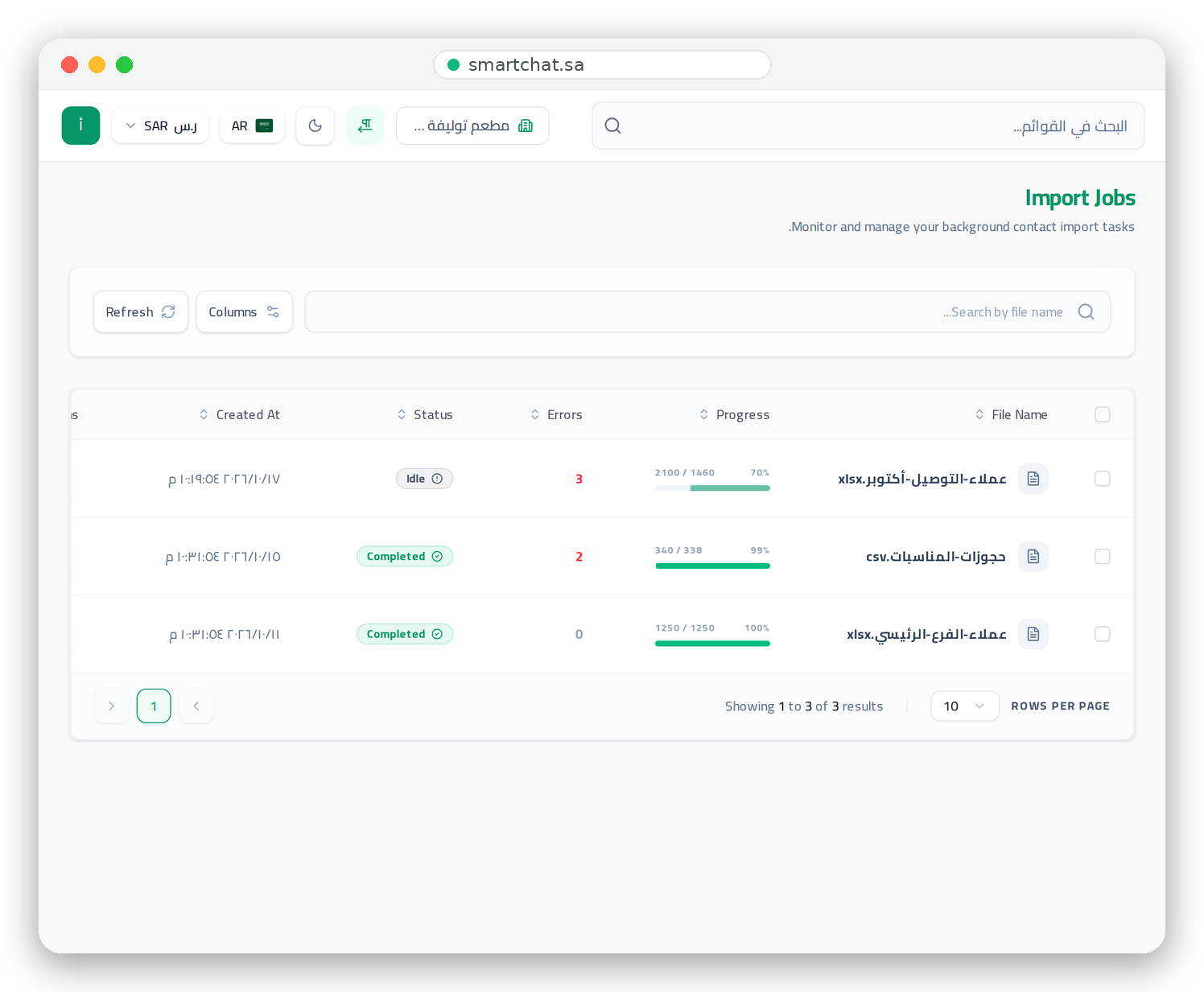Click the global search magnifier icon
Screen dimensions: 1204x992
pyautogui.click(x=612, y=126)
